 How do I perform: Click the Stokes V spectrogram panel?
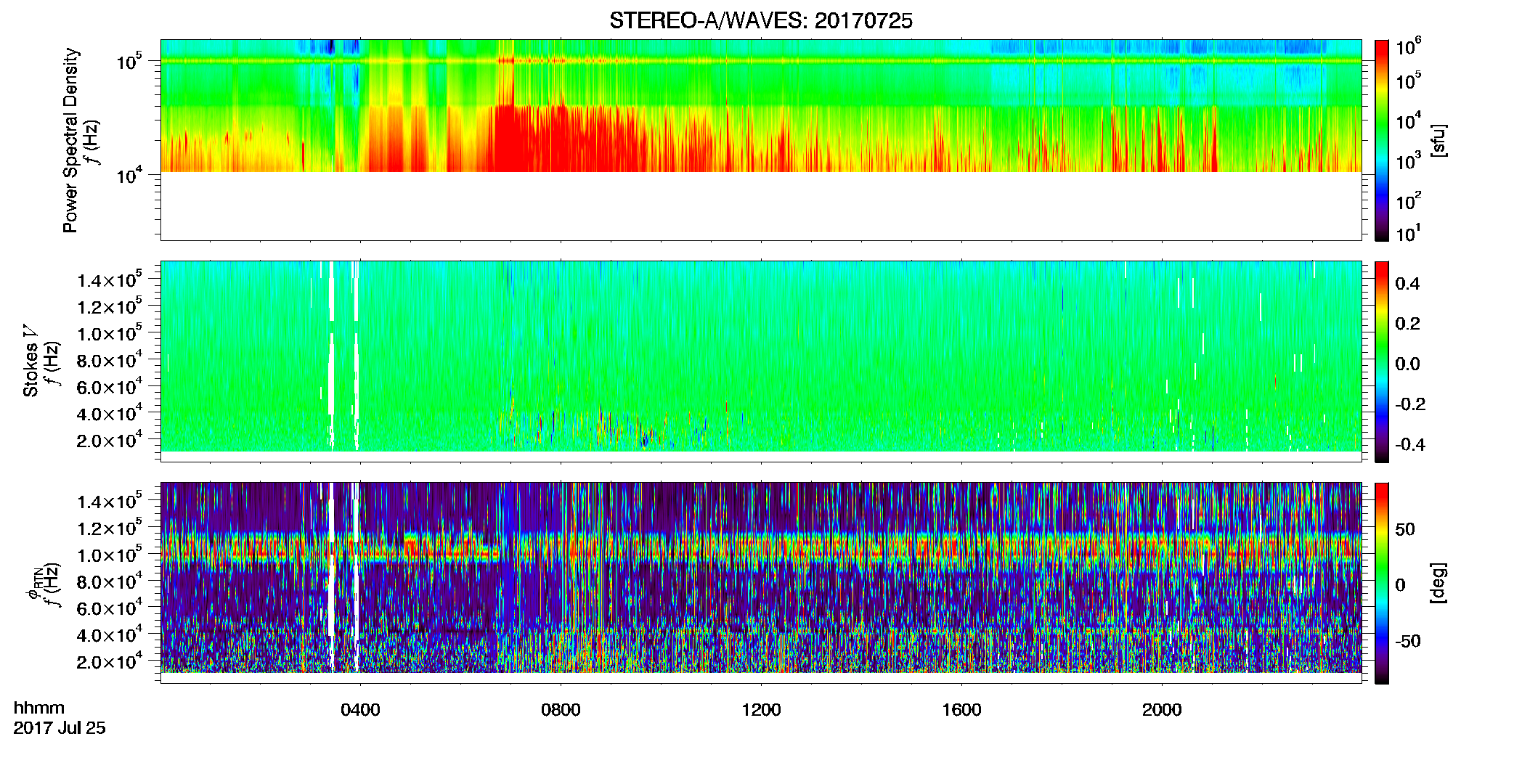761,361
